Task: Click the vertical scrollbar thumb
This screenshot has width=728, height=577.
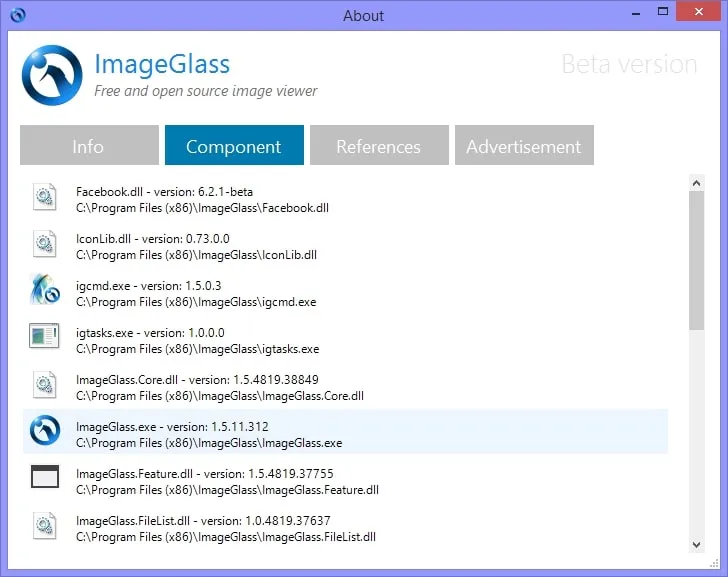Action: pos(696,261)
